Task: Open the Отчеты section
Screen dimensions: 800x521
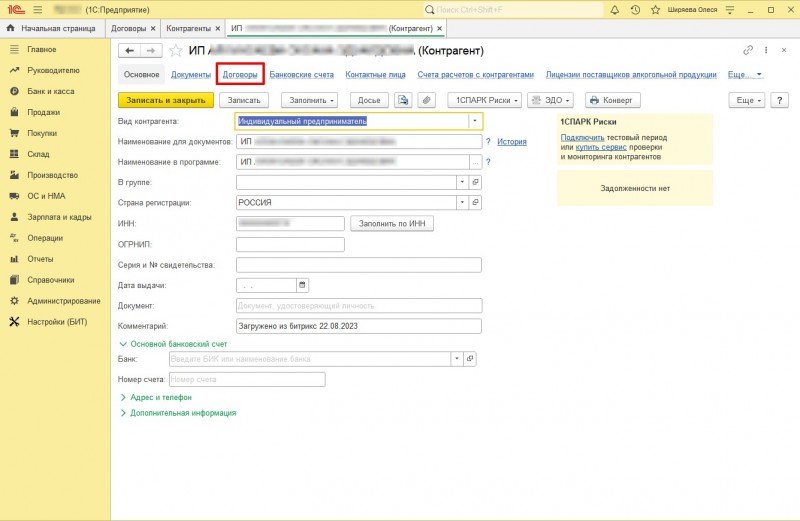Action: 40,259
